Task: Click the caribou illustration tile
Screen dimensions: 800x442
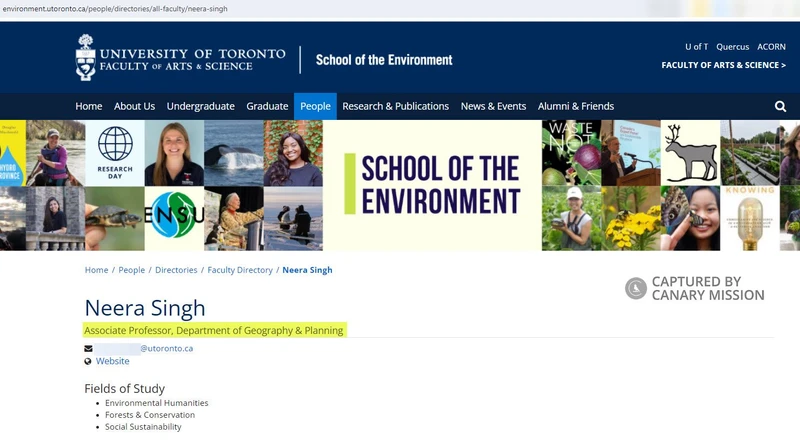Action: pyautogui.click(x=690, y=153)
